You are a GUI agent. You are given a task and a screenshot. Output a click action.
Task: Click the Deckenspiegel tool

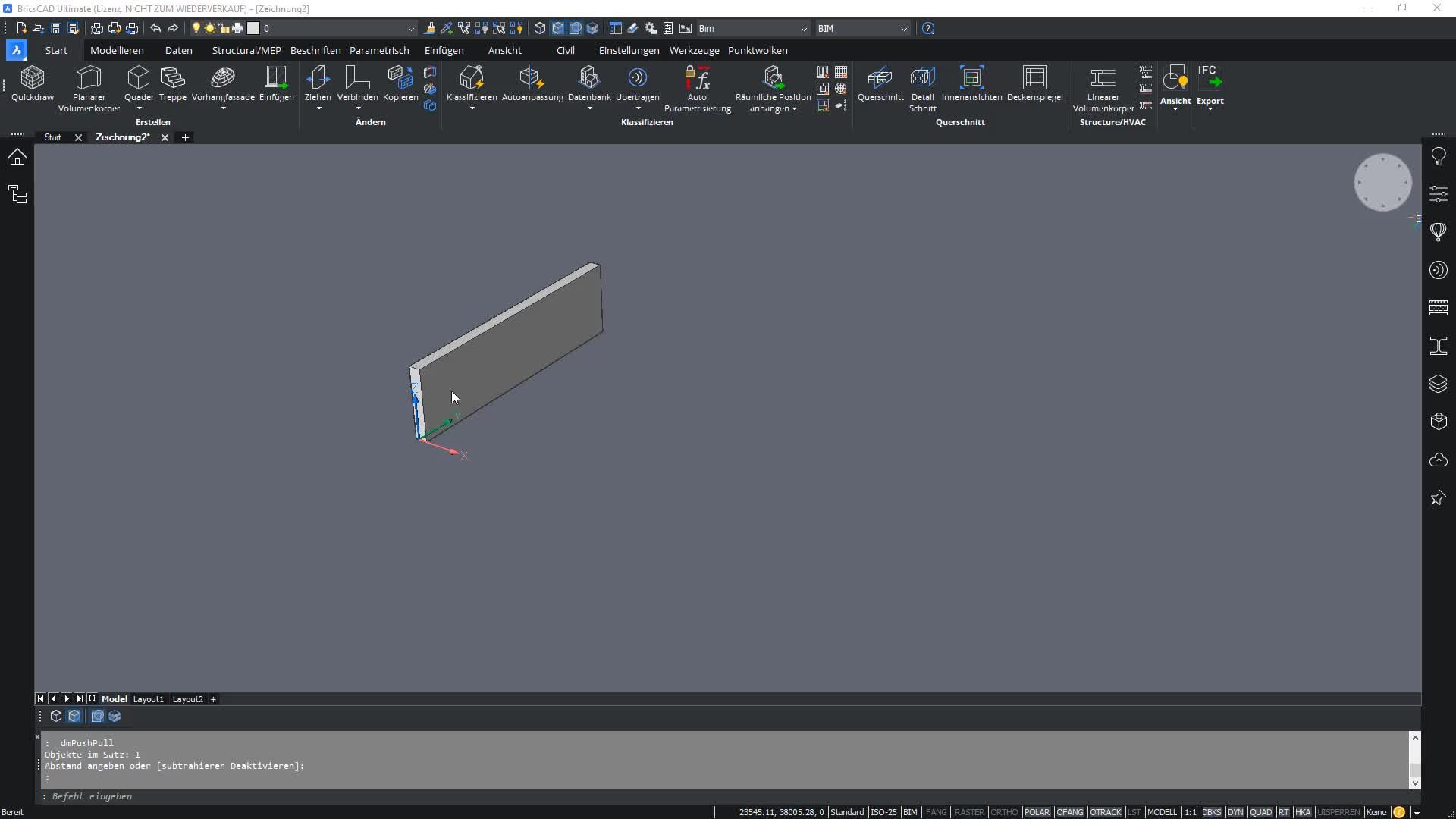[1034, 83]
